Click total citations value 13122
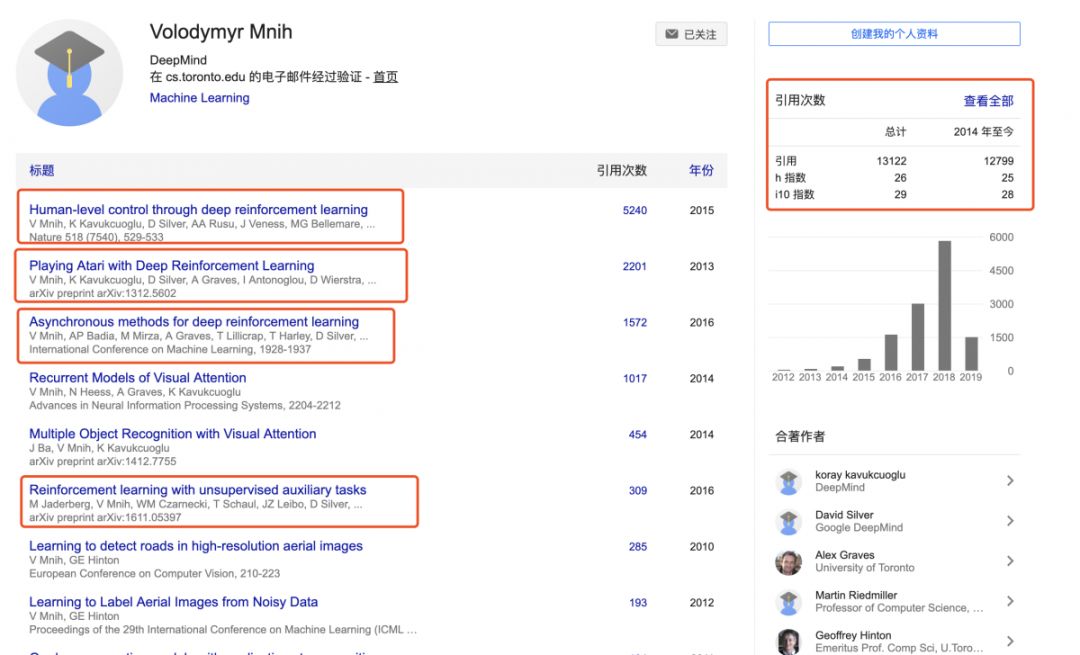 click(891, 160)
